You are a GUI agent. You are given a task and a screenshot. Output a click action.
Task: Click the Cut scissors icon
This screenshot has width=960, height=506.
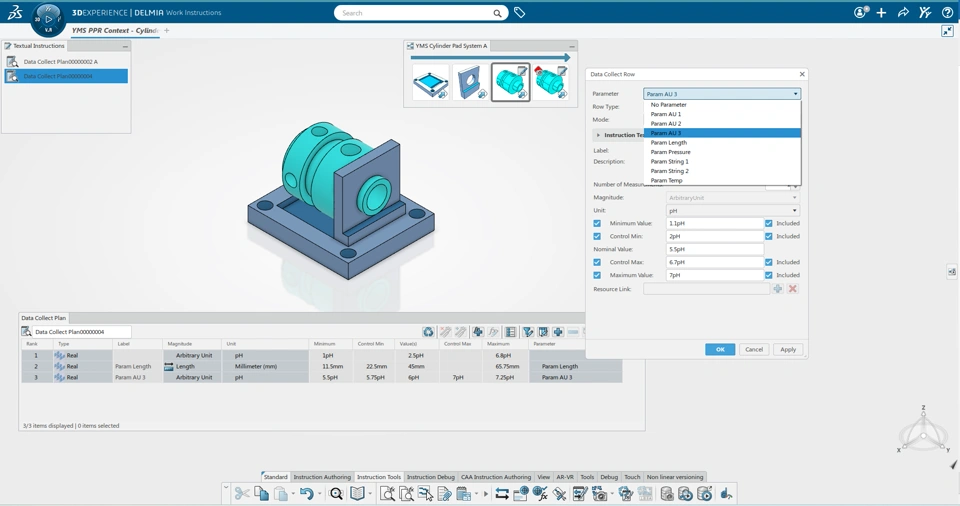(242, 493)
